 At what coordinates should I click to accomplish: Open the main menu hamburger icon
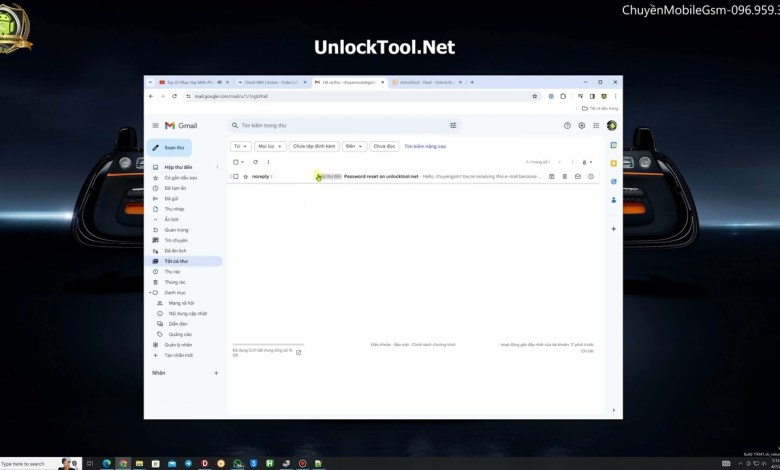pos(155,126)
